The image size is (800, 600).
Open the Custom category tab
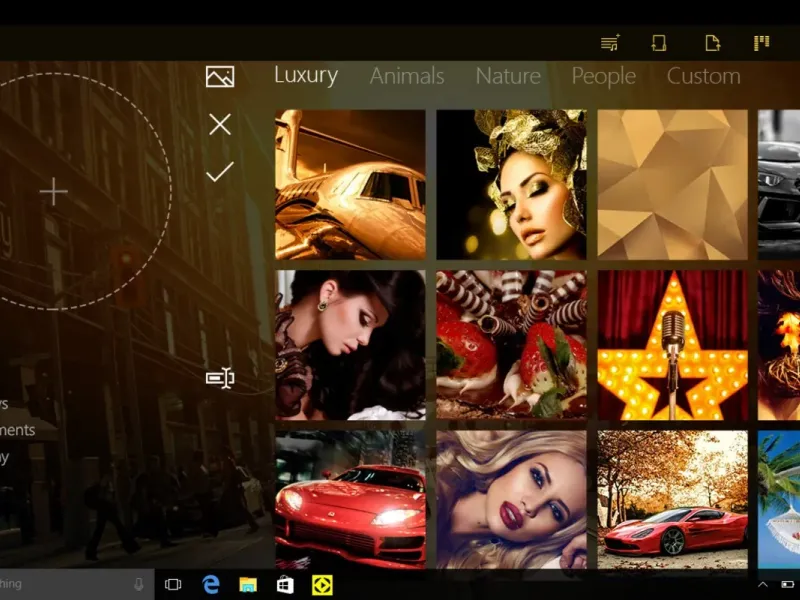(704, 76)
